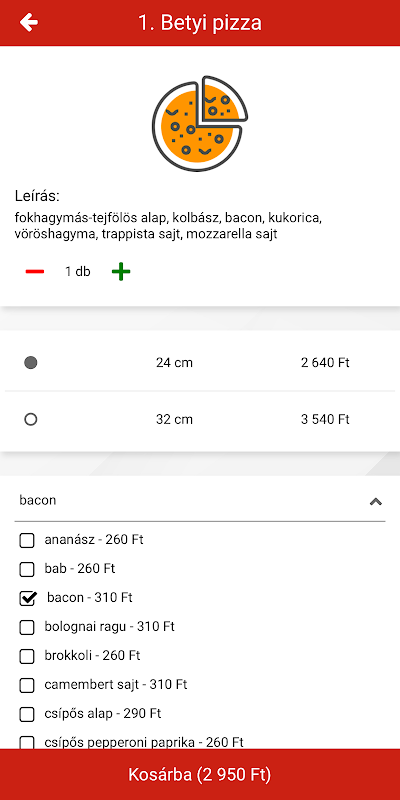The width and height of the screenshot is (400, 800).
Task: Tap the 1 db quantity label
Action: click(78, 271)
